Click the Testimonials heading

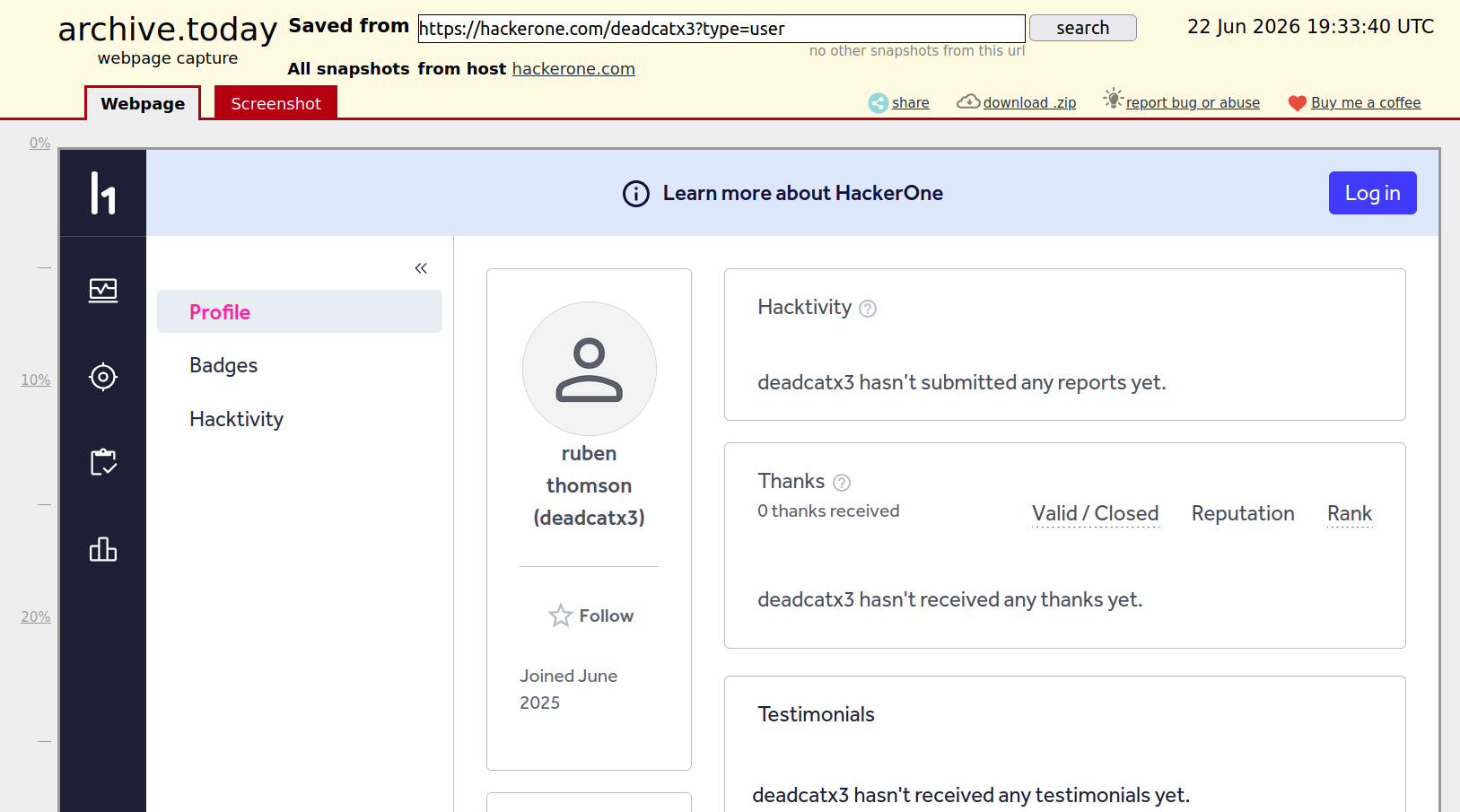pos(816,714)
